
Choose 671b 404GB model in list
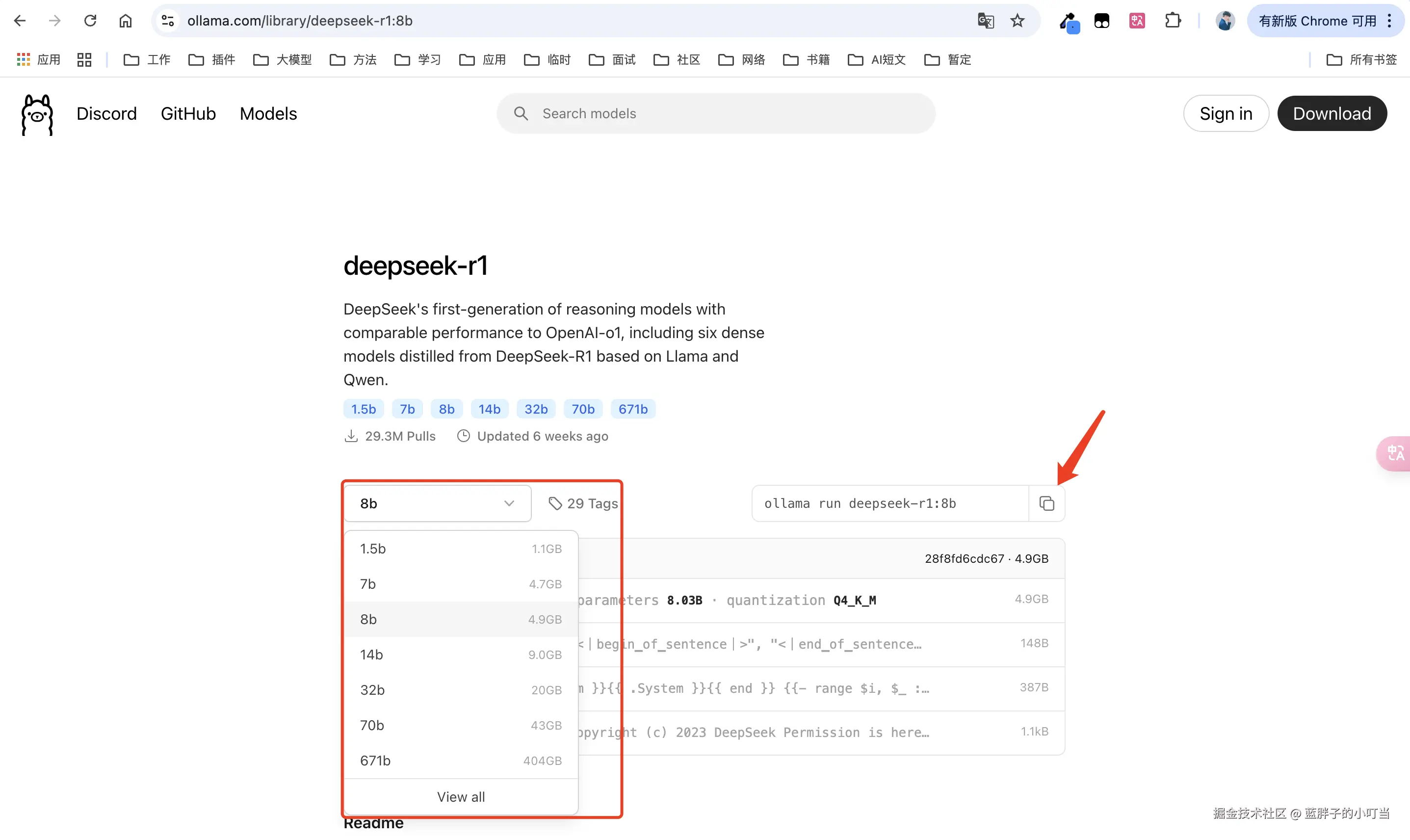click(461, 760)
